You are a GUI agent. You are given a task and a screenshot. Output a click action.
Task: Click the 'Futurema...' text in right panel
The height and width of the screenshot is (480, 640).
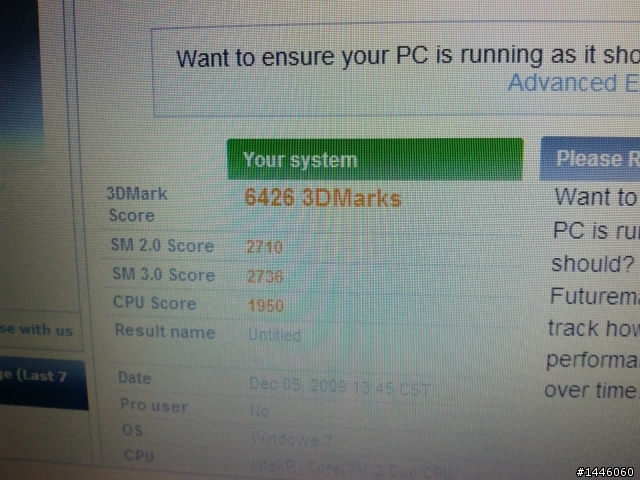[595, 296]
